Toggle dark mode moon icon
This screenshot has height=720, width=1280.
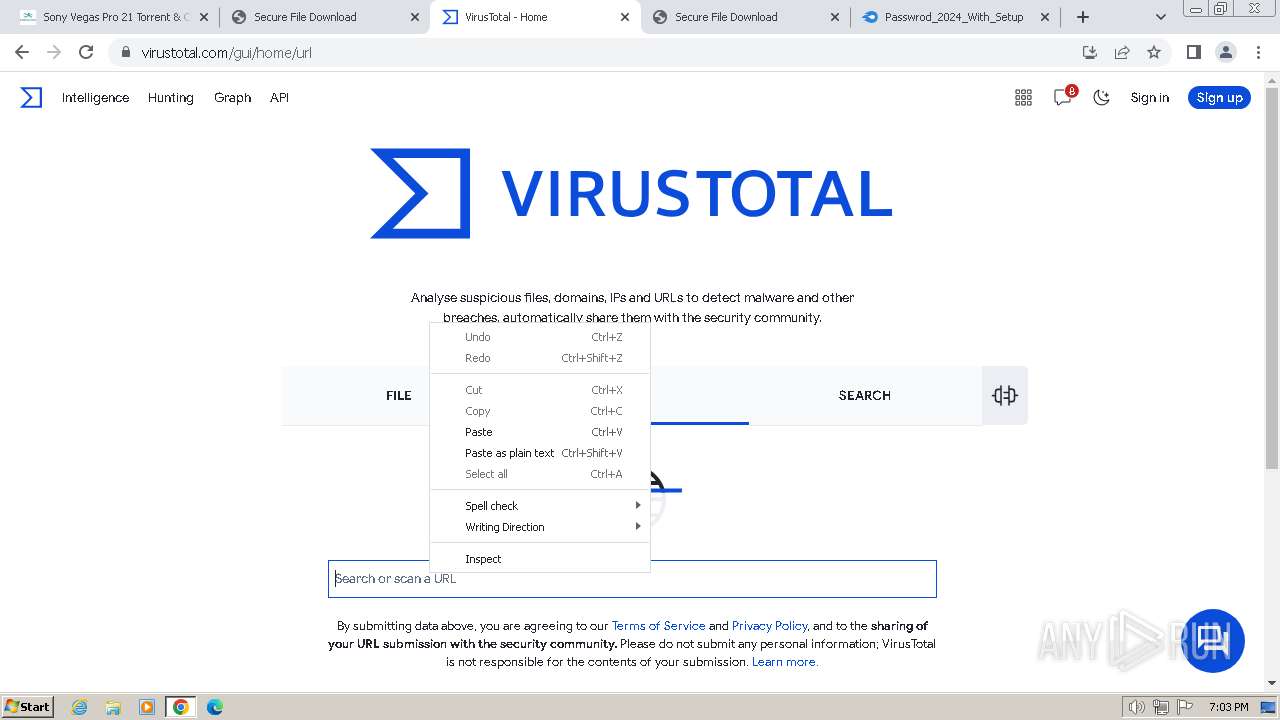(1102, 97)
